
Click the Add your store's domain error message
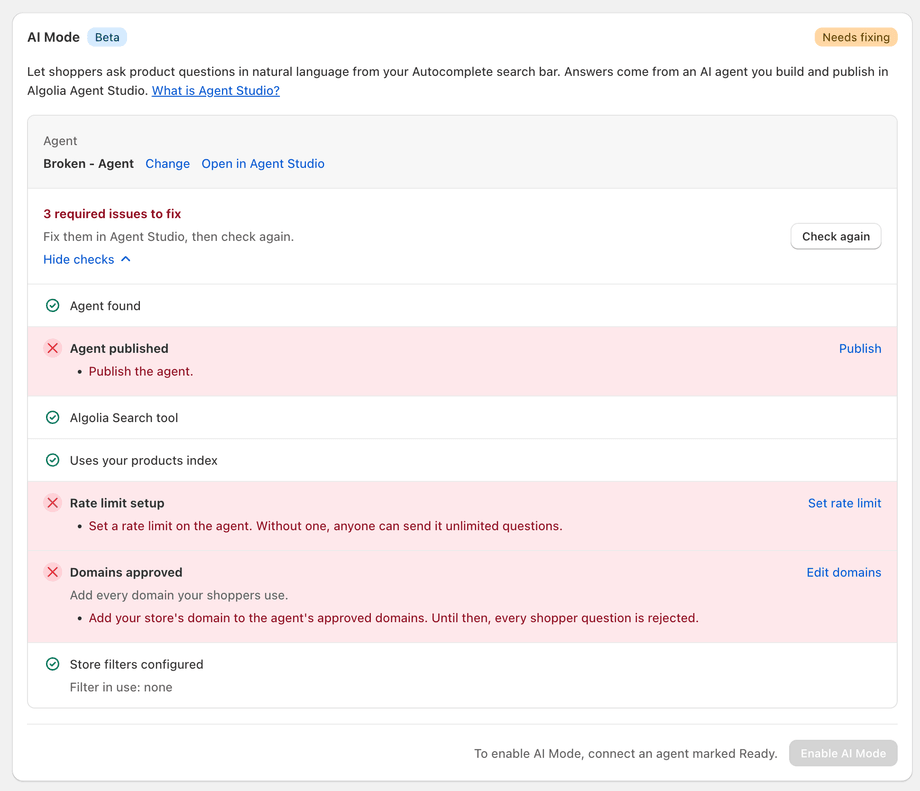pyautogui.click(x=394, y=618)
